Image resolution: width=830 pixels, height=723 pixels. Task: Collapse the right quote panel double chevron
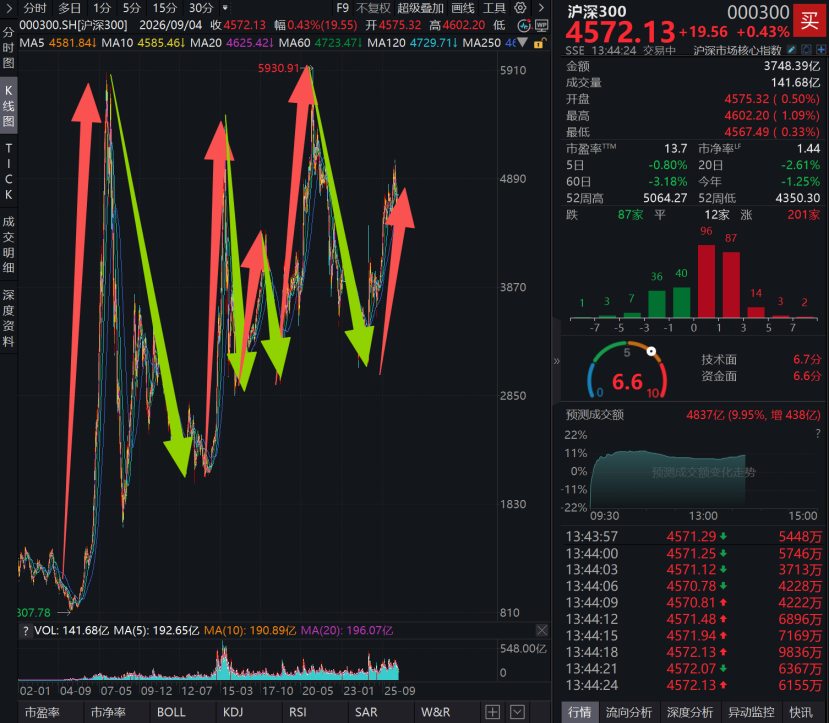556,361
